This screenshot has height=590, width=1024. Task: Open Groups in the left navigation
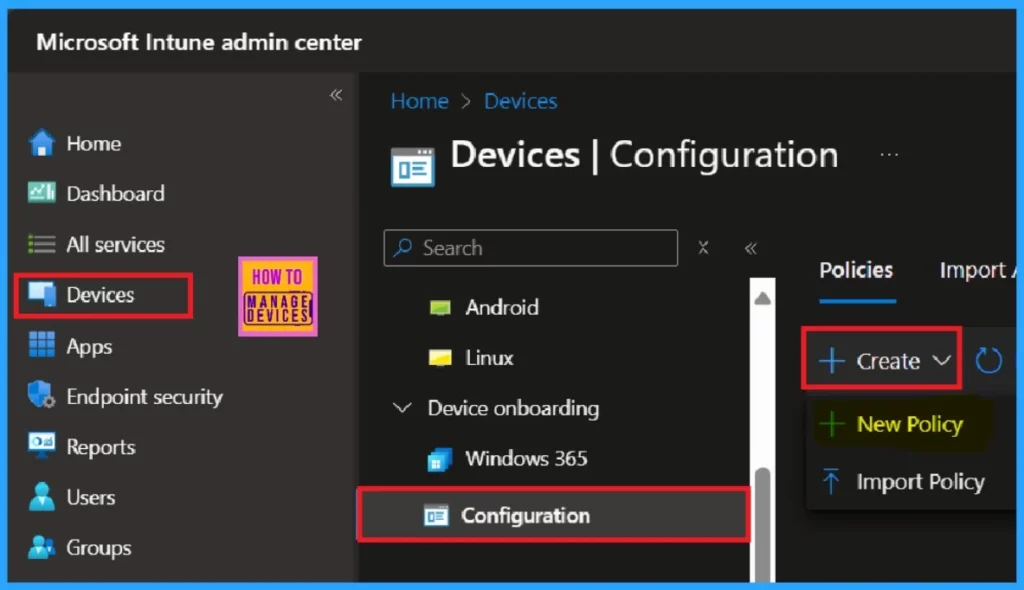[x=99, y=548]
